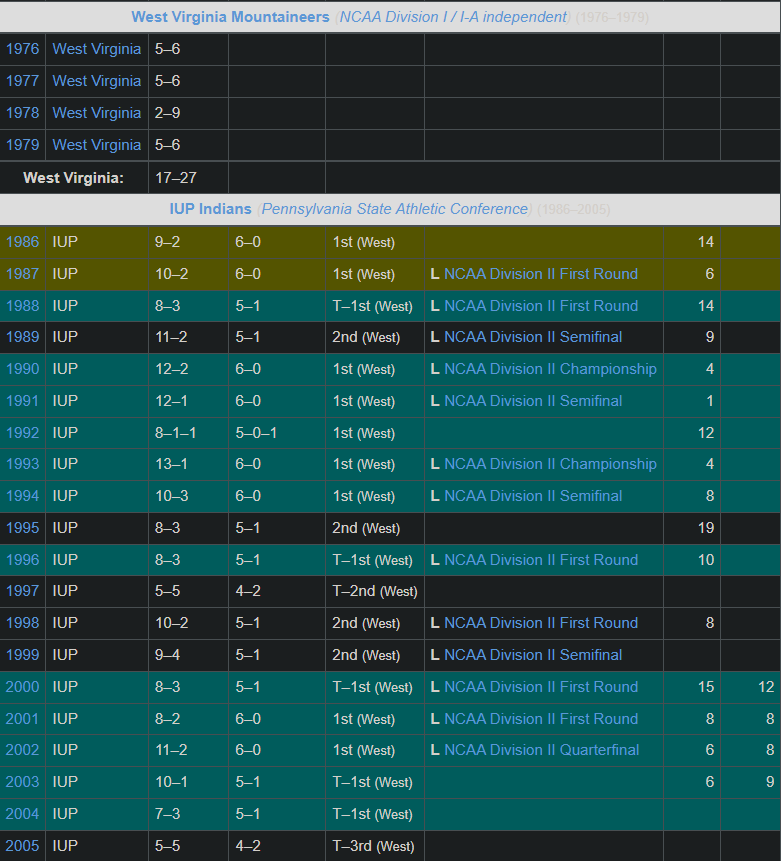Open NCAA Division I / I-A independent link

click(453, 17)
